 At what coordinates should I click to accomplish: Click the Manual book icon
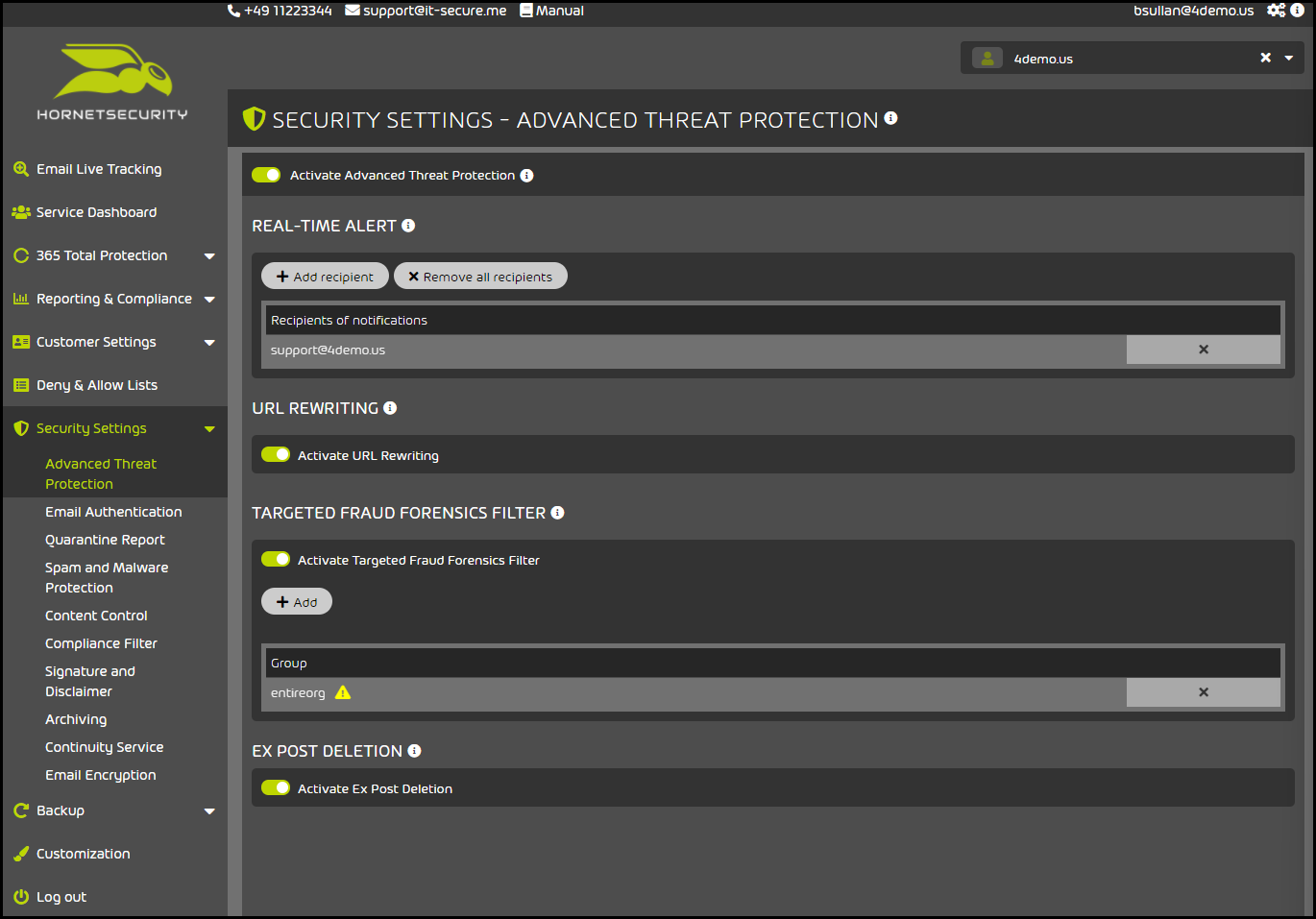coord(526,11)
